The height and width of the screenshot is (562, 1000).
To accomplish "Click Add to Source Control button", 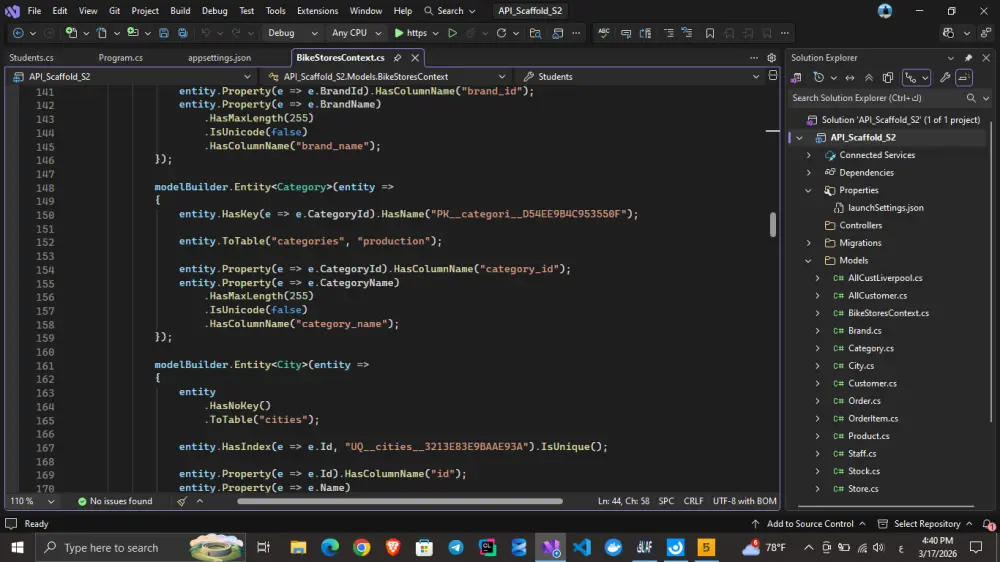I will coord(809,524).
